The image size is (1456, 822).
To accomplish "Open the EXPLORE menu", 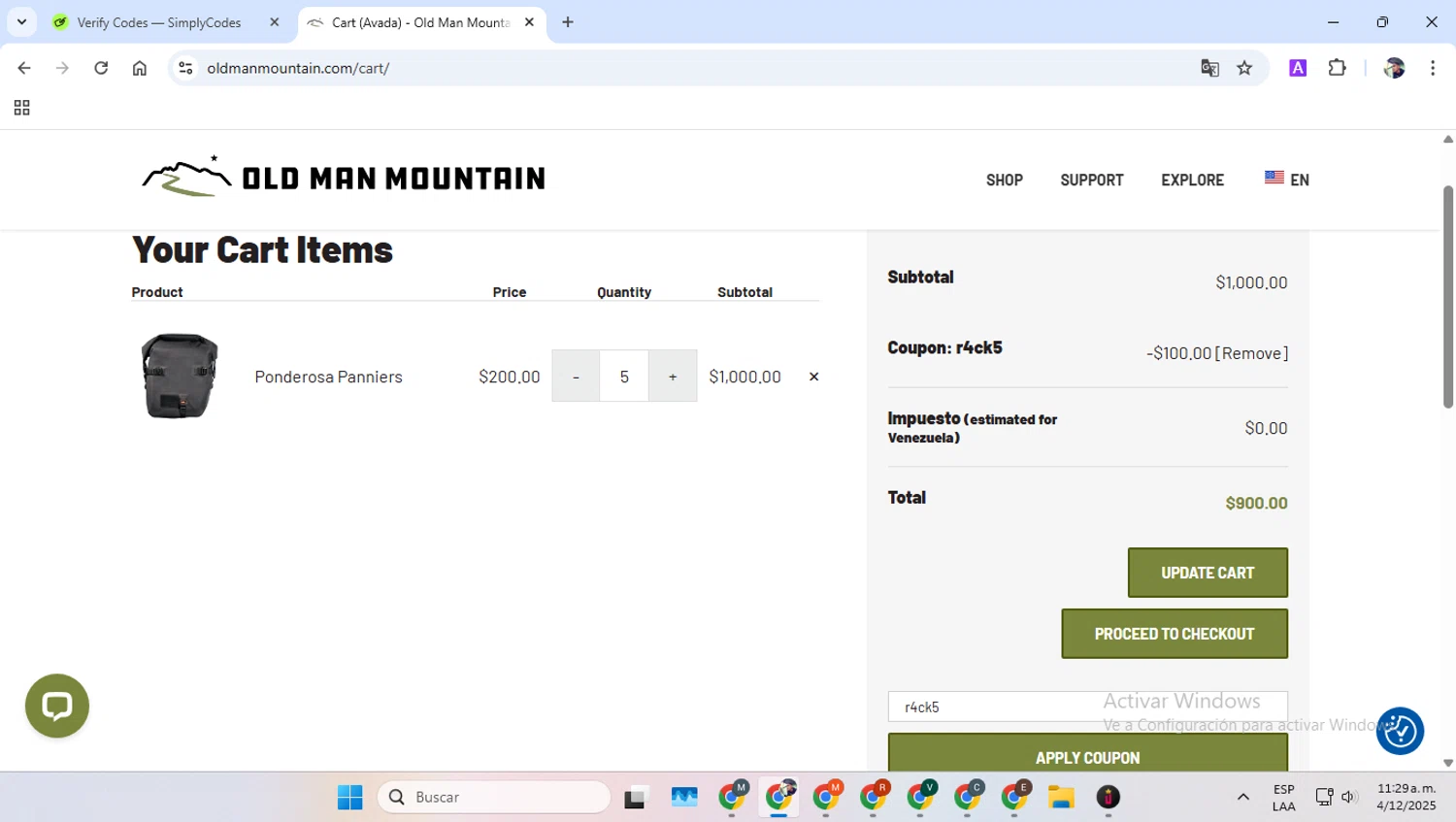I will (x=1192, y=180).
